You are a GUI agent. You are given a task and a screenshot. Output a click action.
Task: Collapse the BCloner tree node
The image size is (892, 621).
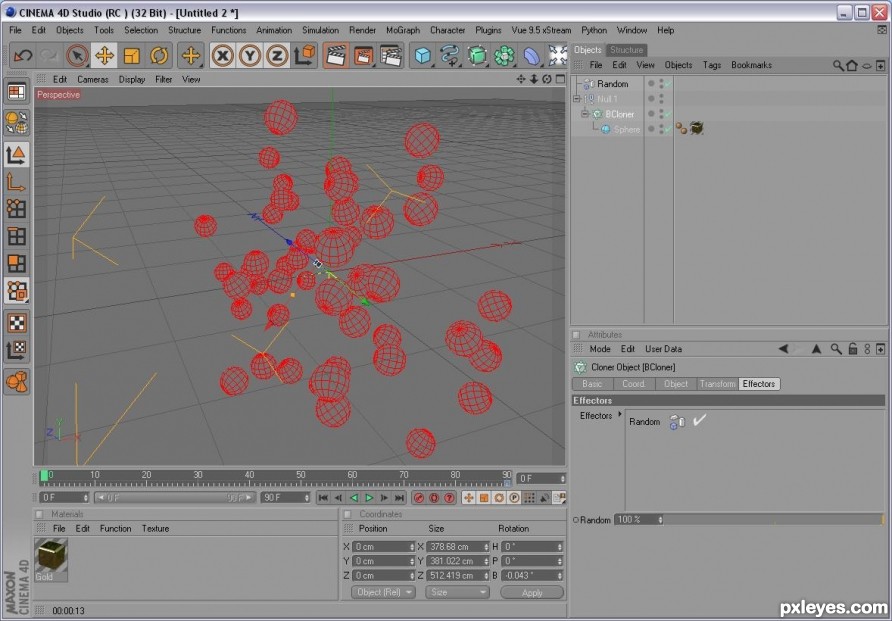click(x=585, y=114)
